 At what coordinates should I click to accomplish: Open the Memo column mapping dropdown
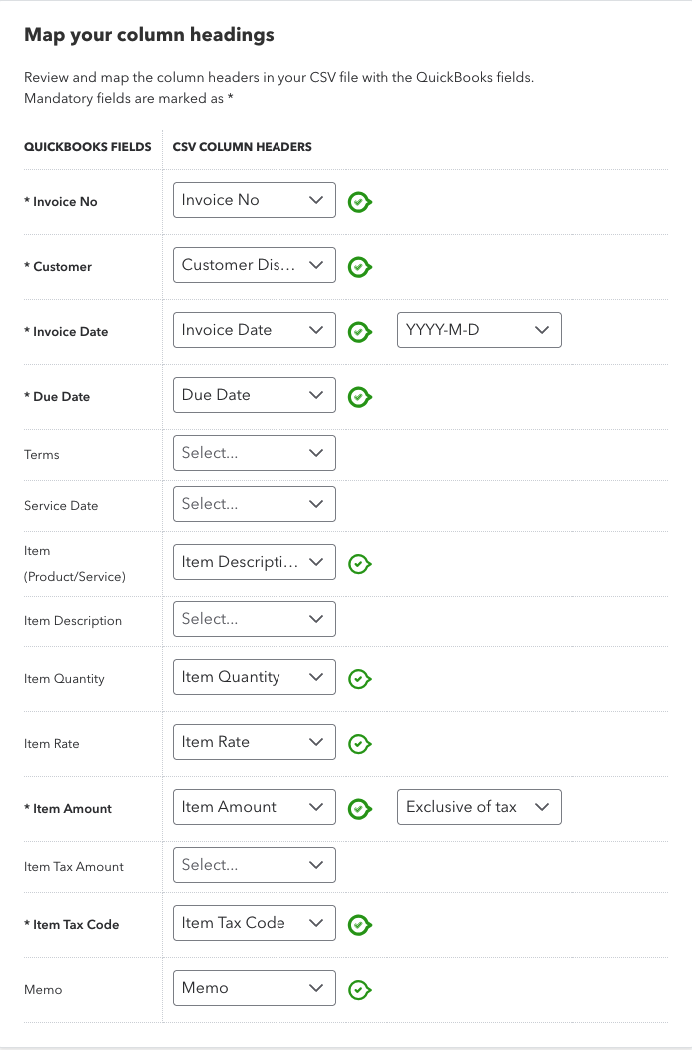pos(254,988)
